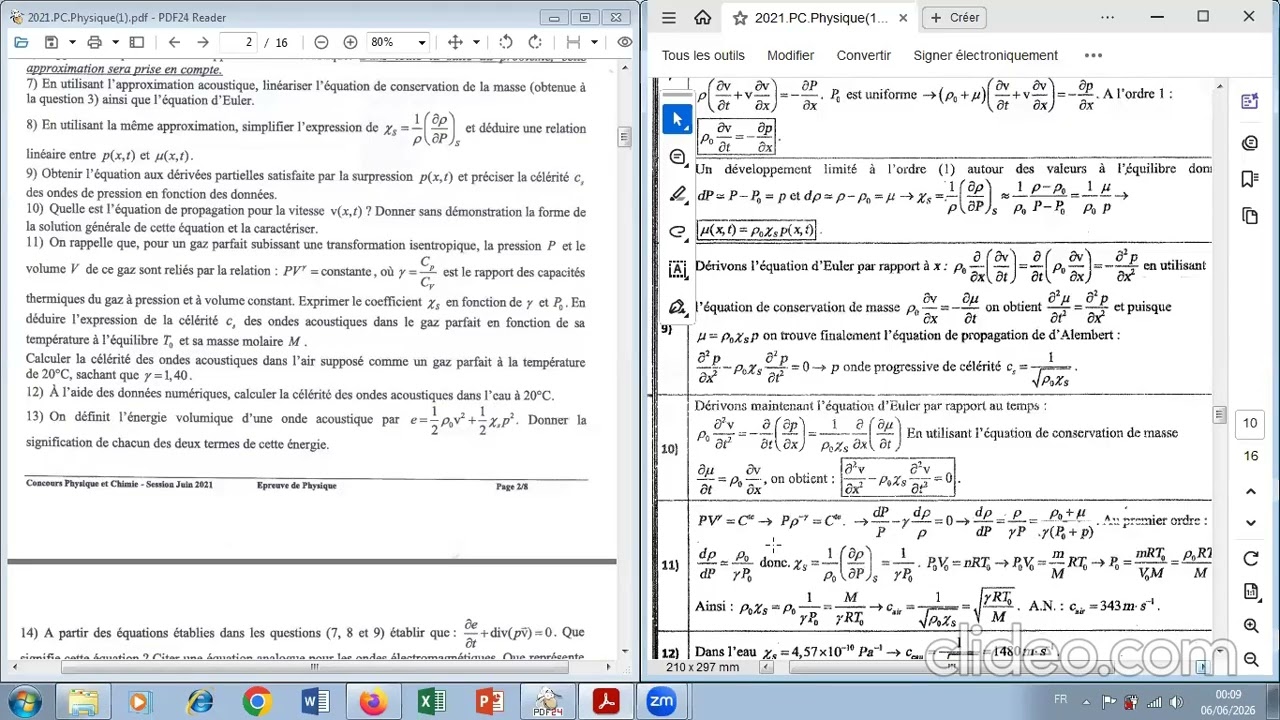Viewport: 1280px width, 720px height.
Task: Click the FR language indicator
Action: point(1061,698)
